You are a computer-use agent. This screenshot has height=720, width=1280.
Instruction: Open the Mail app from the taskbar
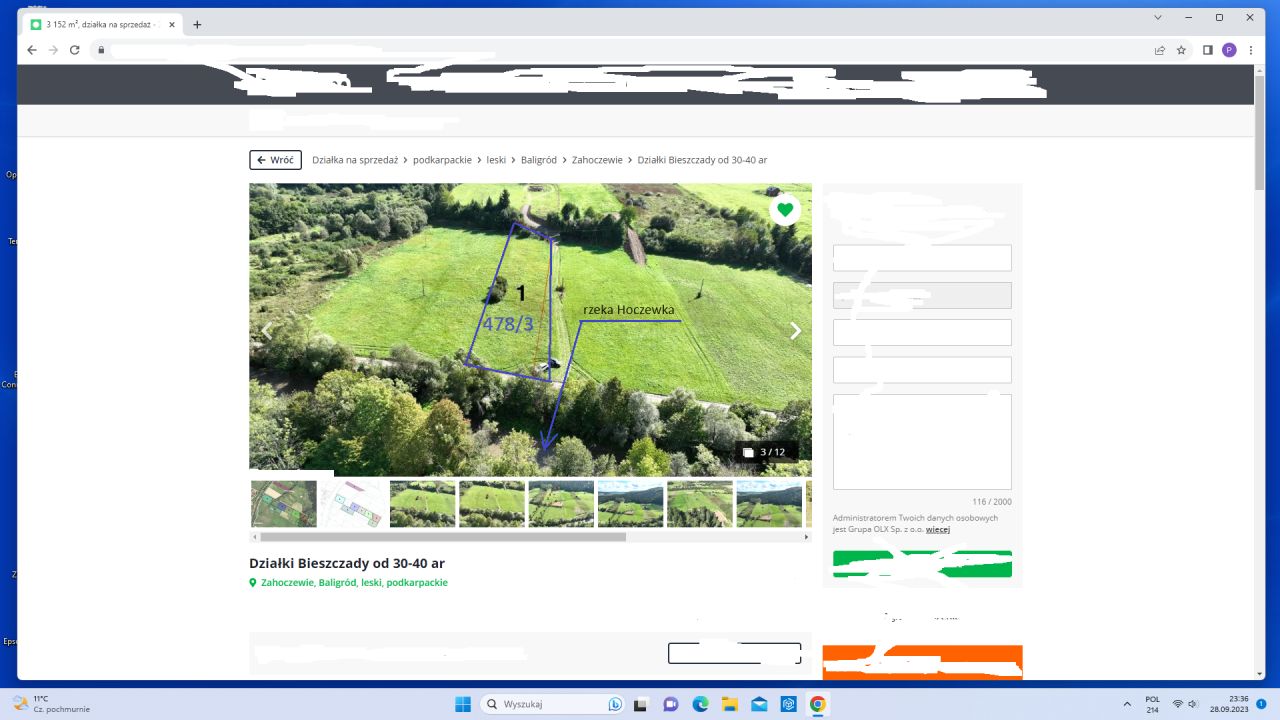pos(759,704)
